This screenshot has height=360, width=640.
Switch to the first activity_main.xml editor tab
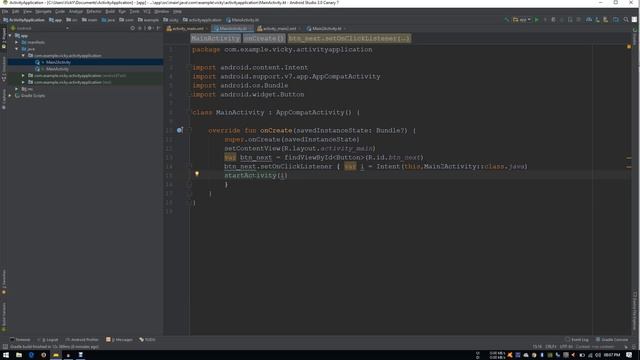point(187,29)
